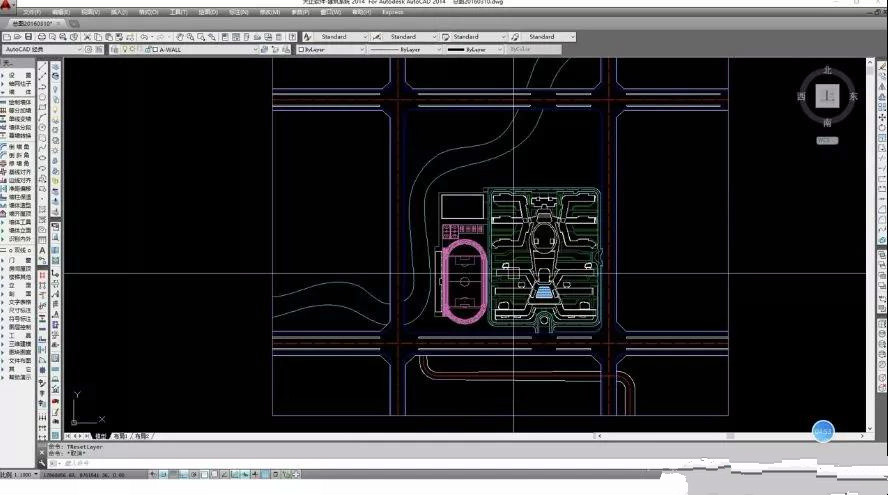Click the 北 (north) compass label
Viewport: 888px width, 495px height.
(826, 70)
